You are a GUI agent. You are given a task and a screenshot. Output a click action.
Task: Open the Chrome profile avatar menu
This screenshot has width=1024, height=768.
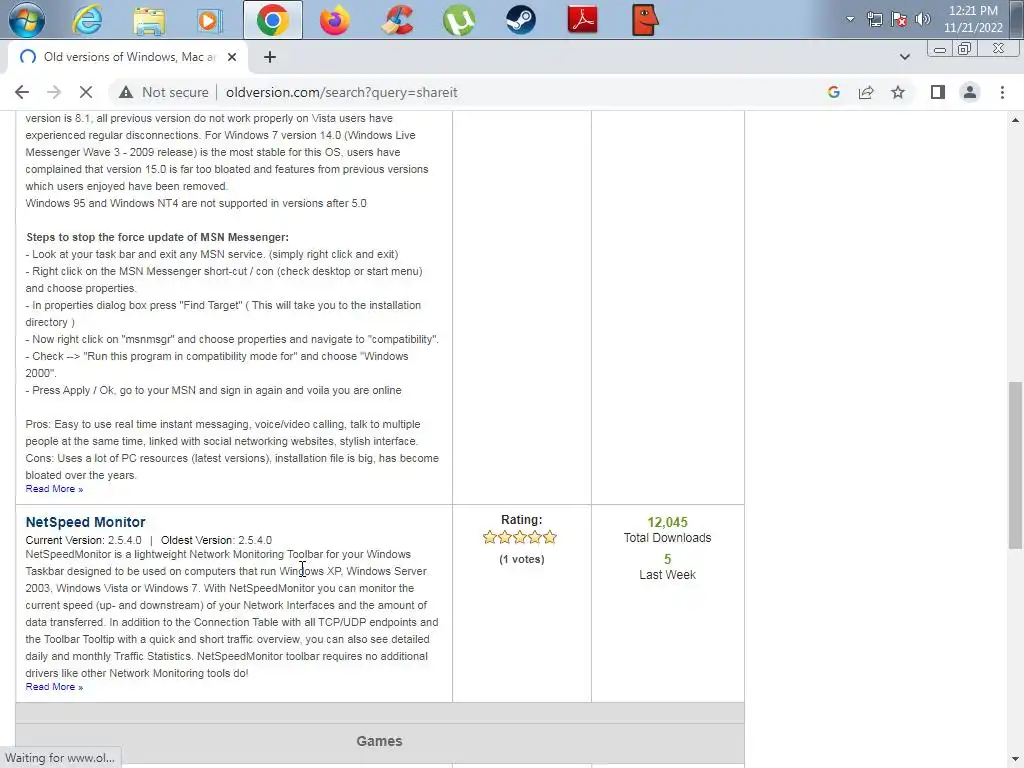point(970,92)
